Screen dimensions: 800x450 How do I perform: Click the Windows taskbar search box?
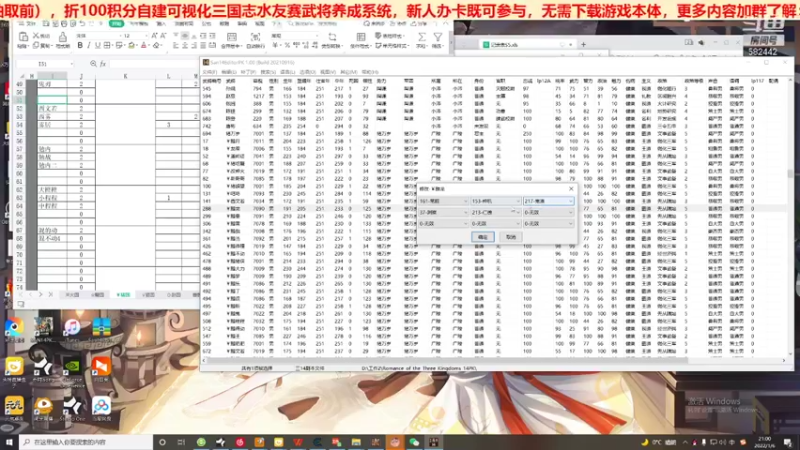pyautogui.click(x=86, y=442)
